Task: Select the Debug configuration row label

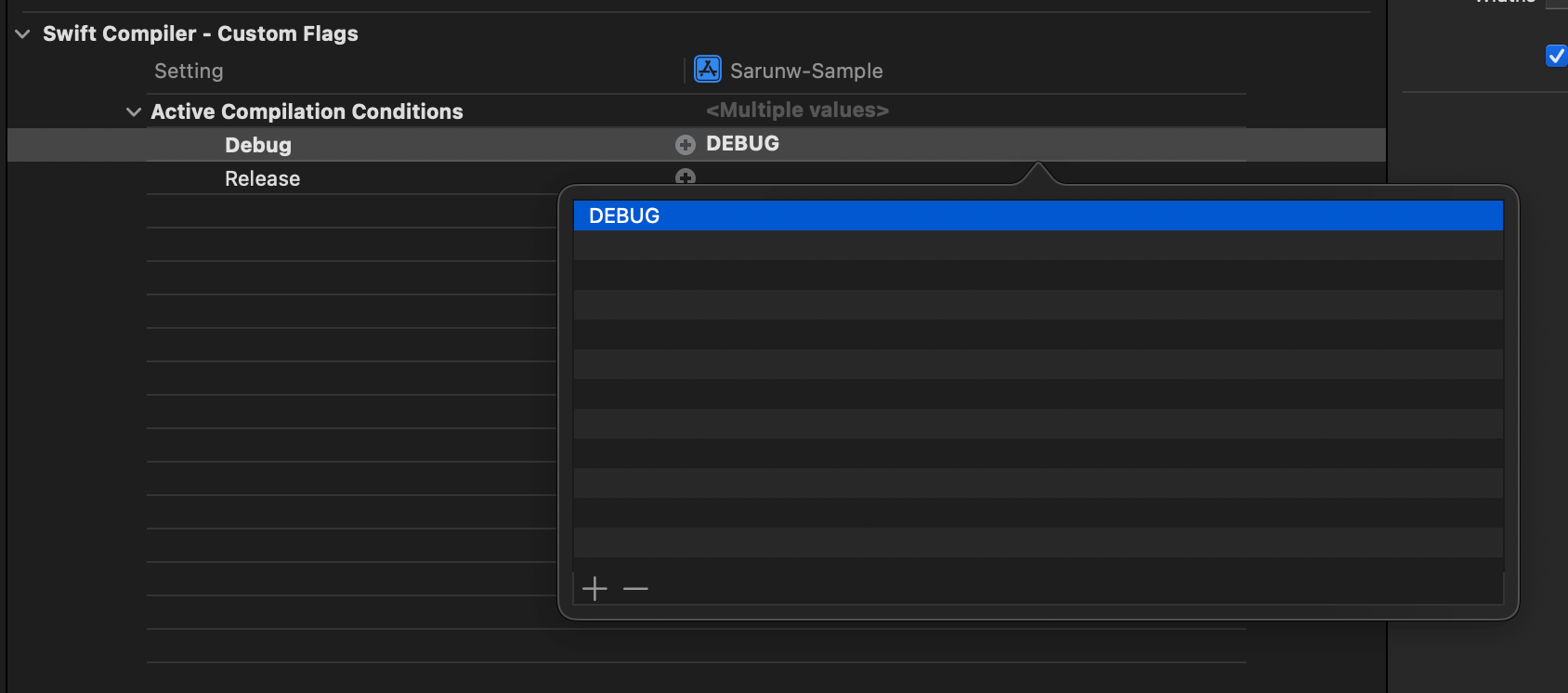Action: coord(258,145)
